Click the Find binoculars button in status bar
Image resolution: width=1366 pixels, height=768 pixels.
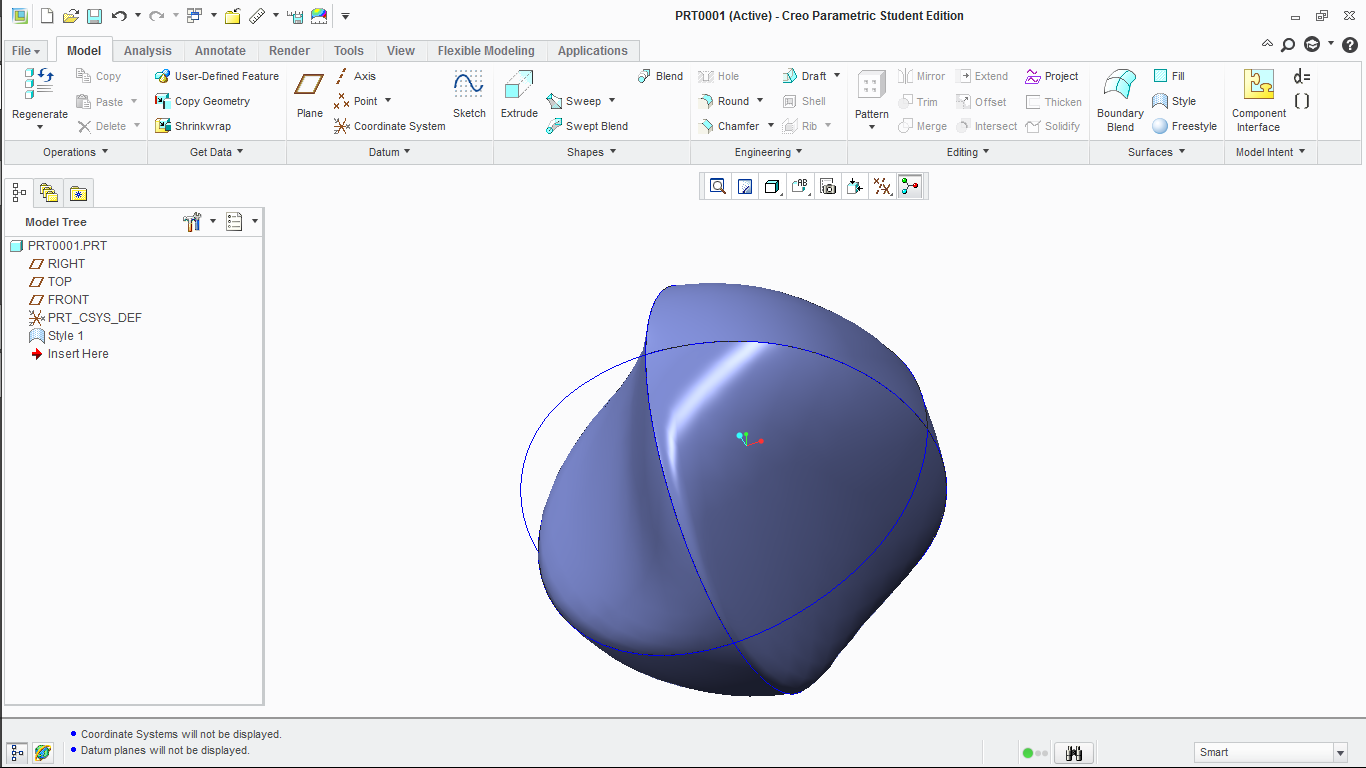[1075, 753]
